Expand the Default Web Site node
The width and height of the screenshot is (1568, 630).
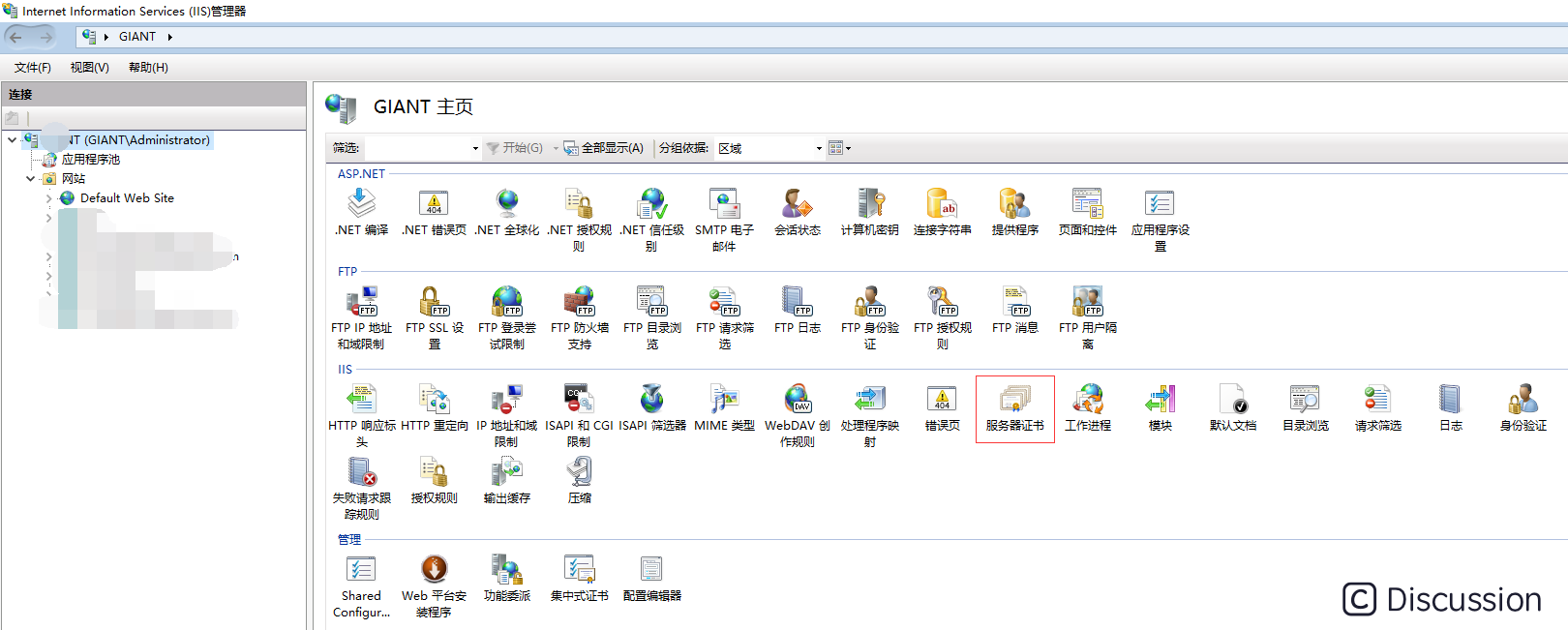pyautogui.click(x=48, y=197)
